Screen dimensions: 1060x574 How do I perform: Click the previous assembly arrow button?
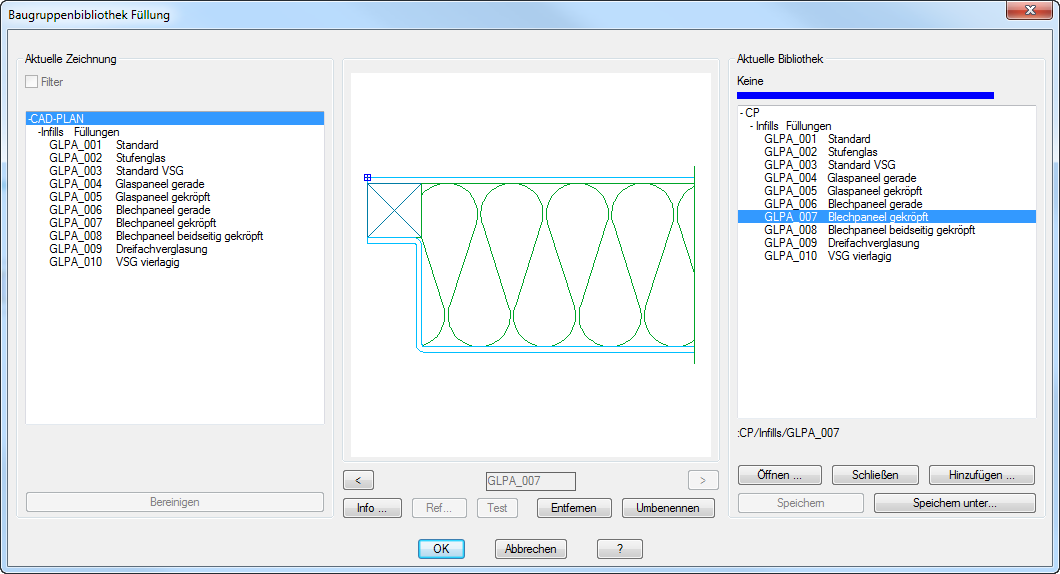358,481
